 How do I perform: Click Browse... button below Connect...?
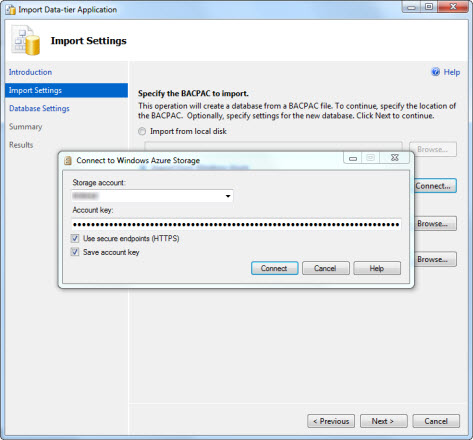coord(435,224)
